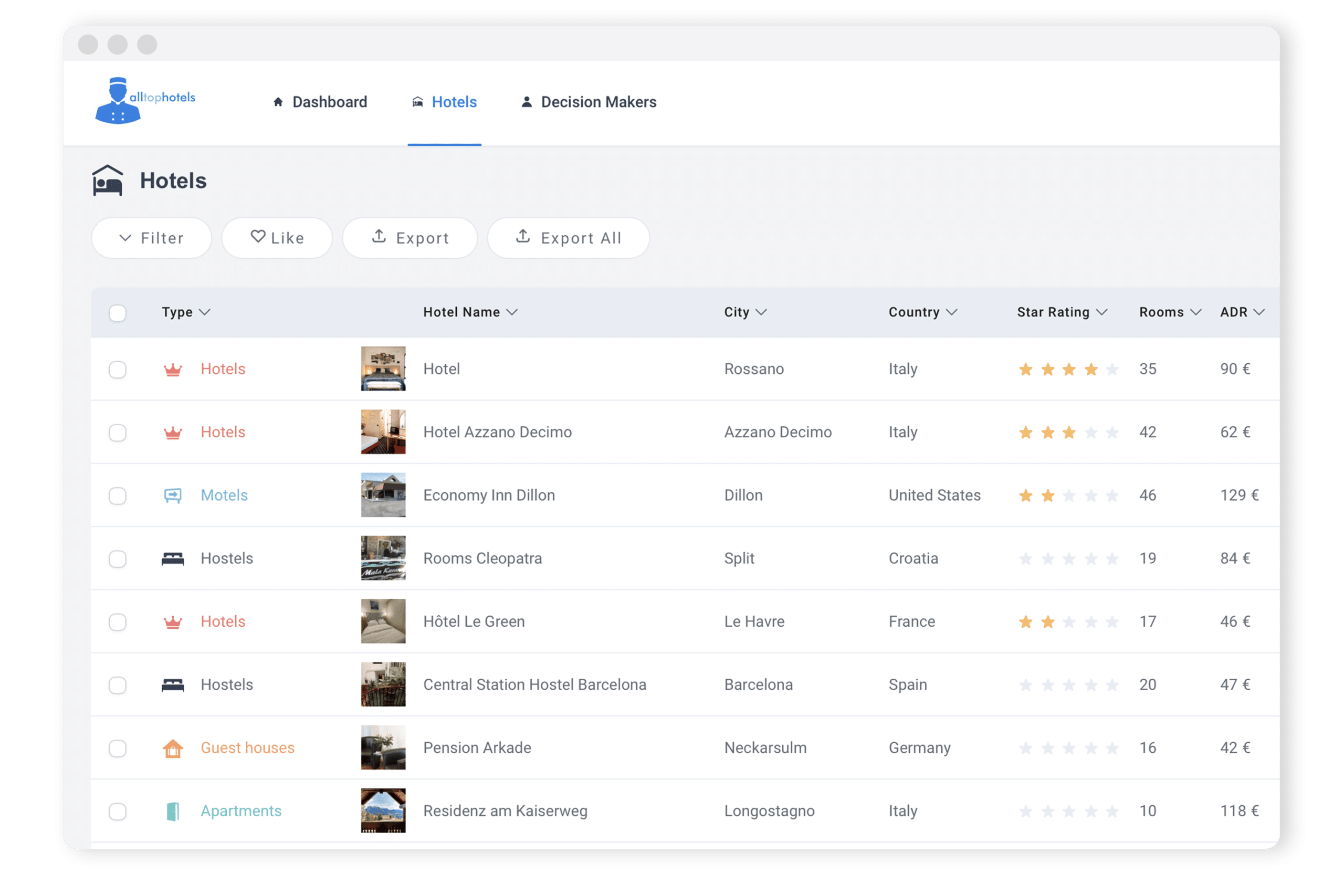The width and height of the screenshot is (1344, 896).
Task: Check the box for Hotel in Rossano
Action: [118, 369]
